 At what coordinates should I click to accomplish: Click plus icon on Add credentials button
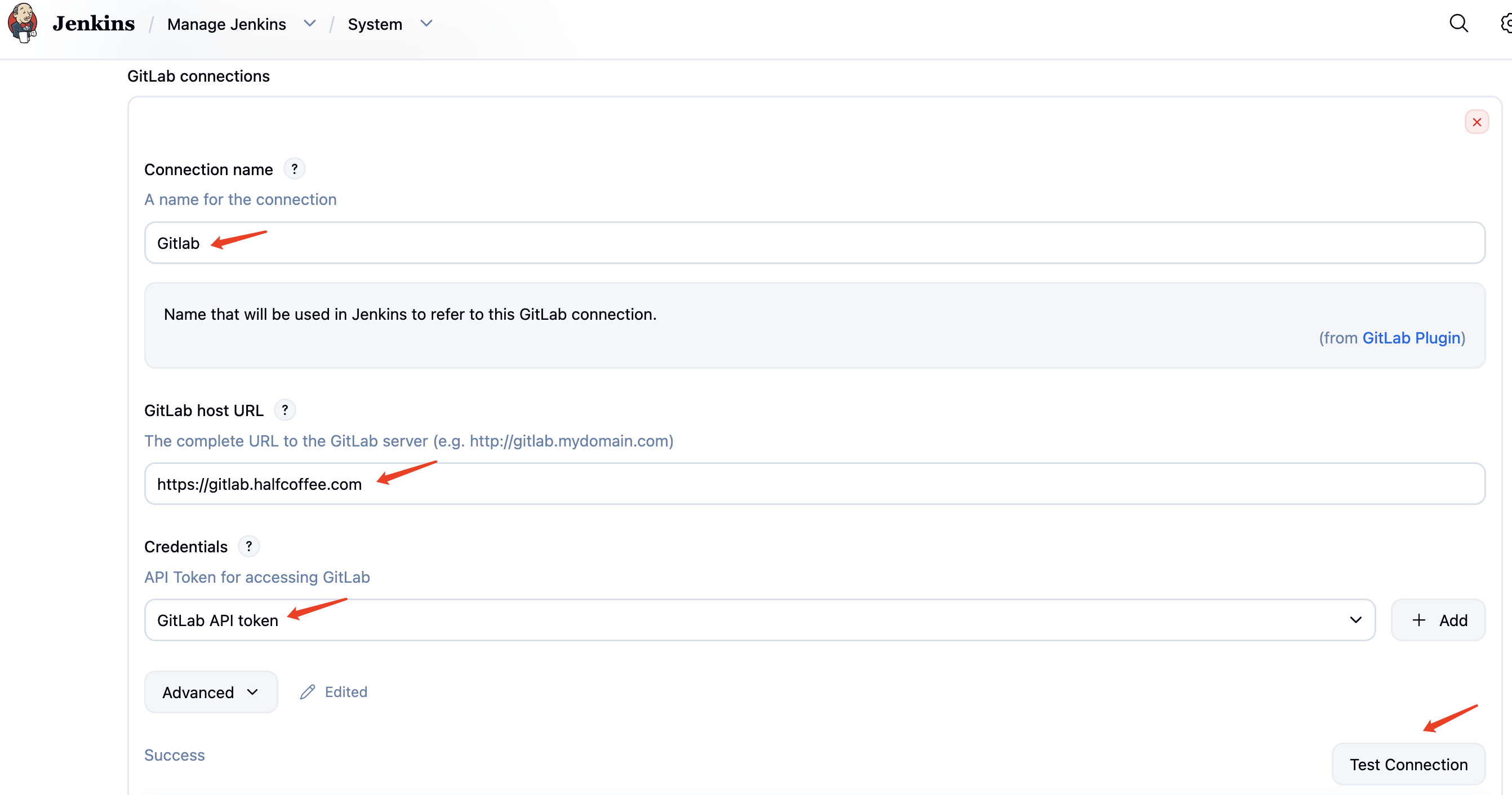click(x=1418, y=620)
